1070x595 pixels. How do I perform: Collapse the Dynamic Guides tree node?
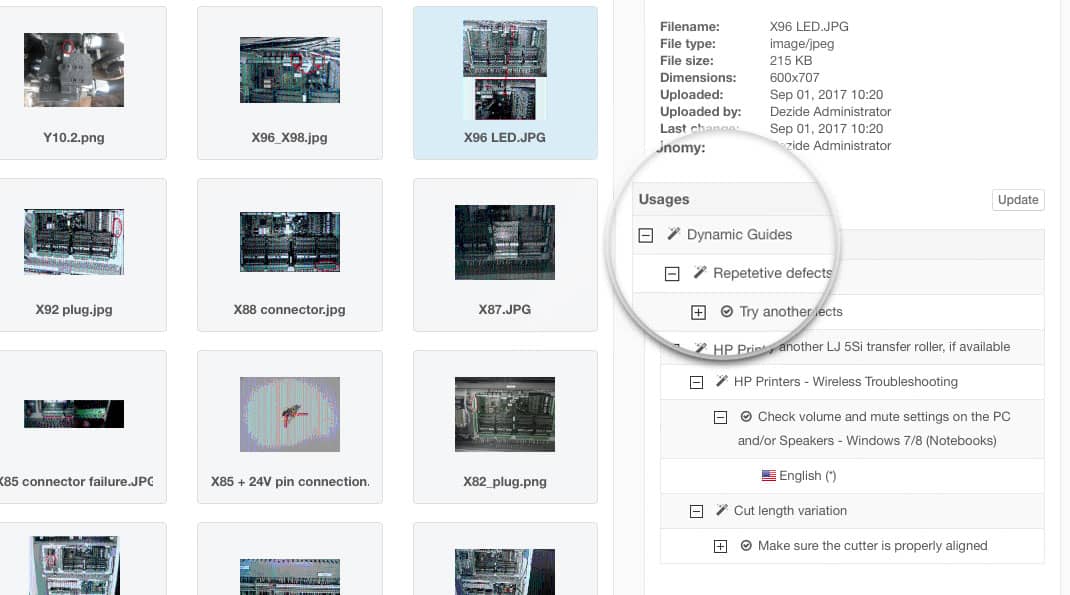[x=646, y=235]
